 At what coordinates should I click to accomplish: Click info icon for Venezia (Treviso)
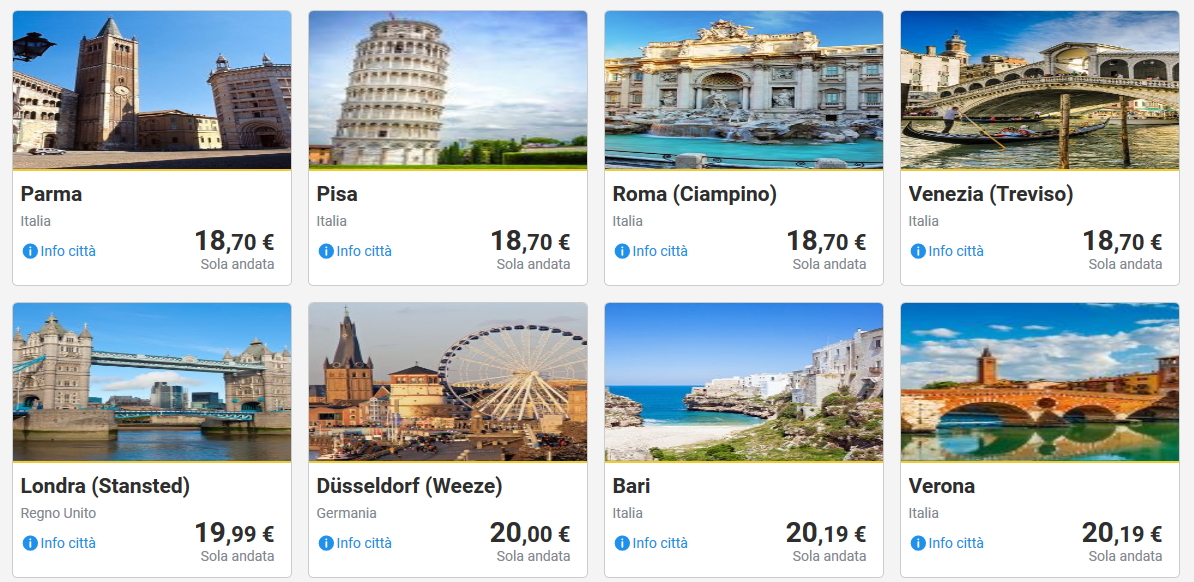point(918,251)
